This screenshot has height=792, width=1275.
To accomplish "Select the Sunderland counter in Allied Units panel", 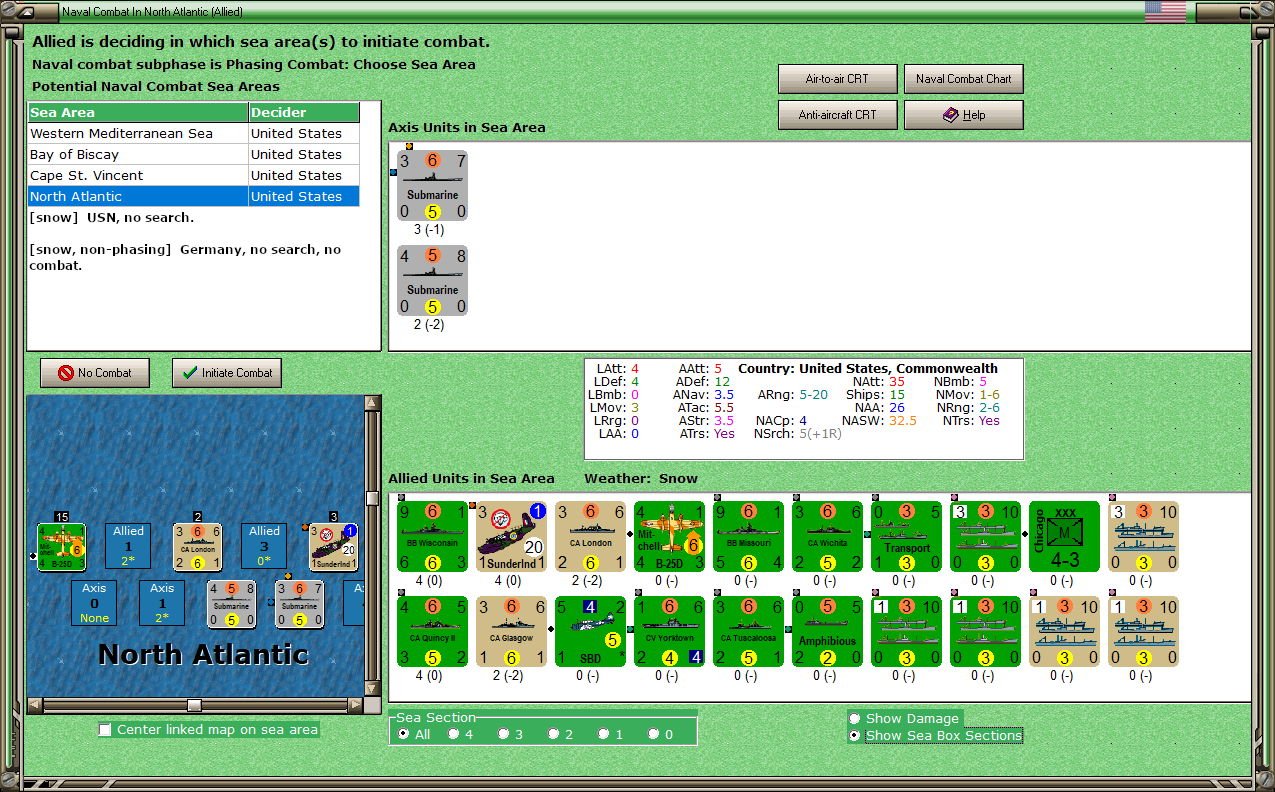I will [511, 537].
